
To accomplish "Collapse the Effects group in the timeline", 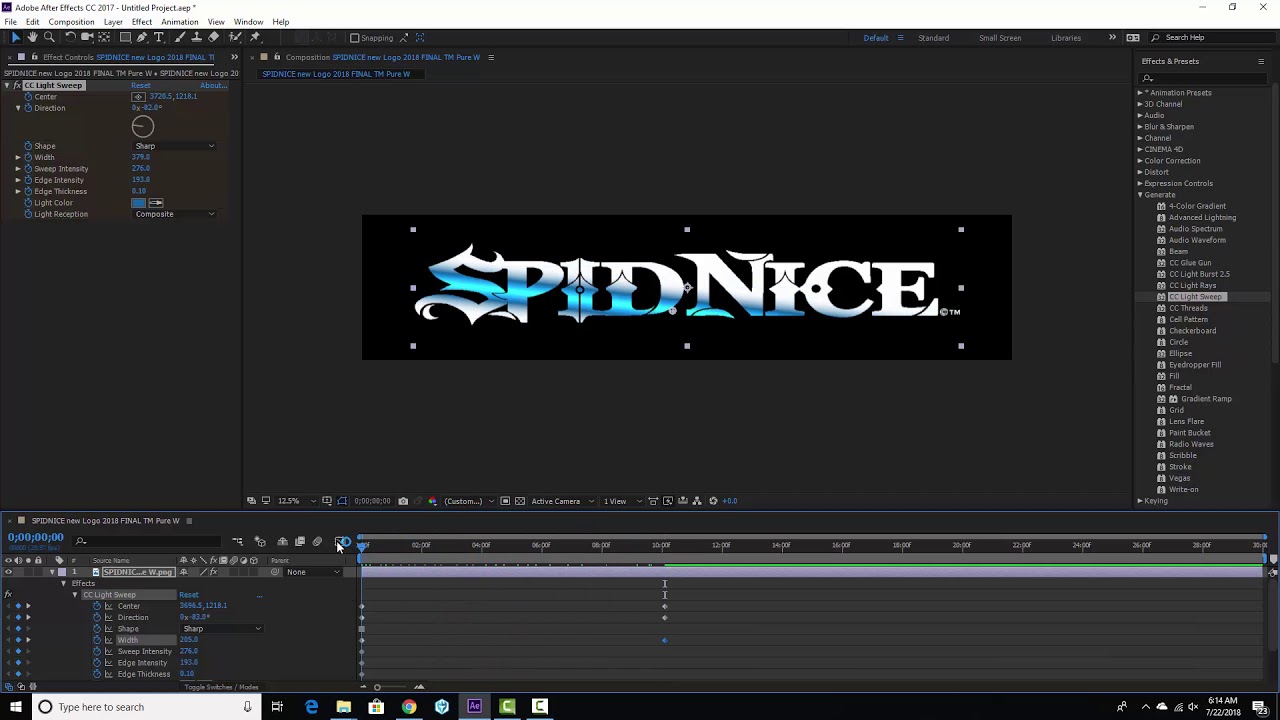I will [63, 583].
